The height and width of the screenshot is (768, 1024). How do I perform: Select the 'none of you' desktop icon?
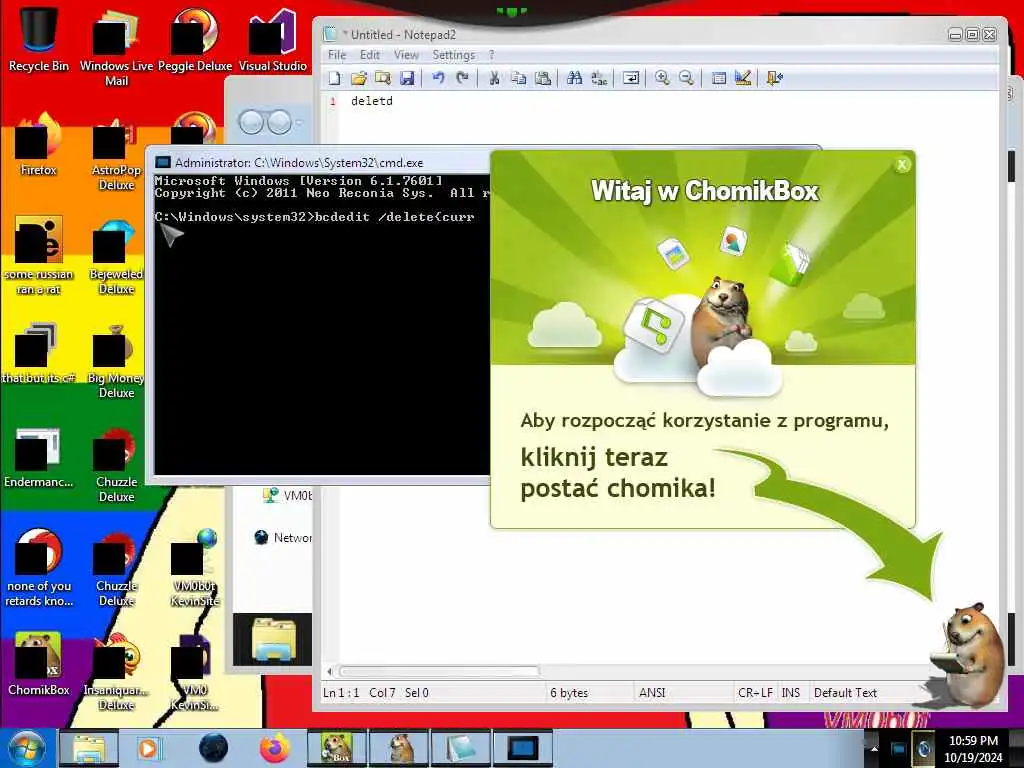tap(39, 568)
